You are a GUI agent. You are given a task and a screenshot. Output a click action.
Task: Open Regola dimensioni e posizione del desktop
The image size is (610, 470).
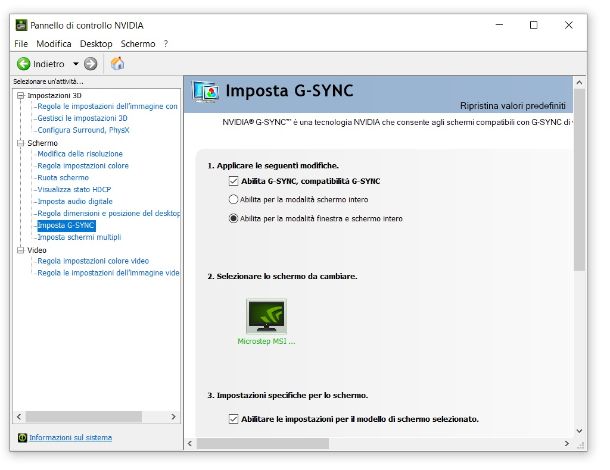pyautogui.click(x=109, y=214)
